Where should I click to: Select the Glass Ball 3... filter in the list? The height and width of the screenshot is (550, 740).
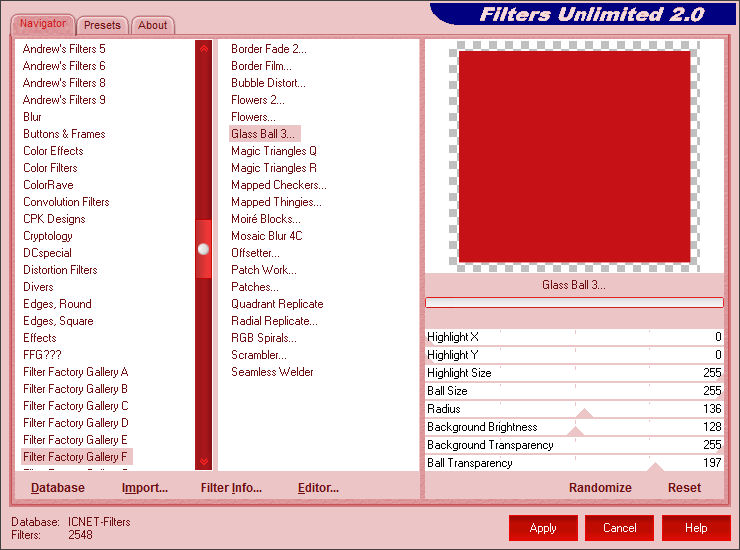pyautogui.click(x=264, y=134)
